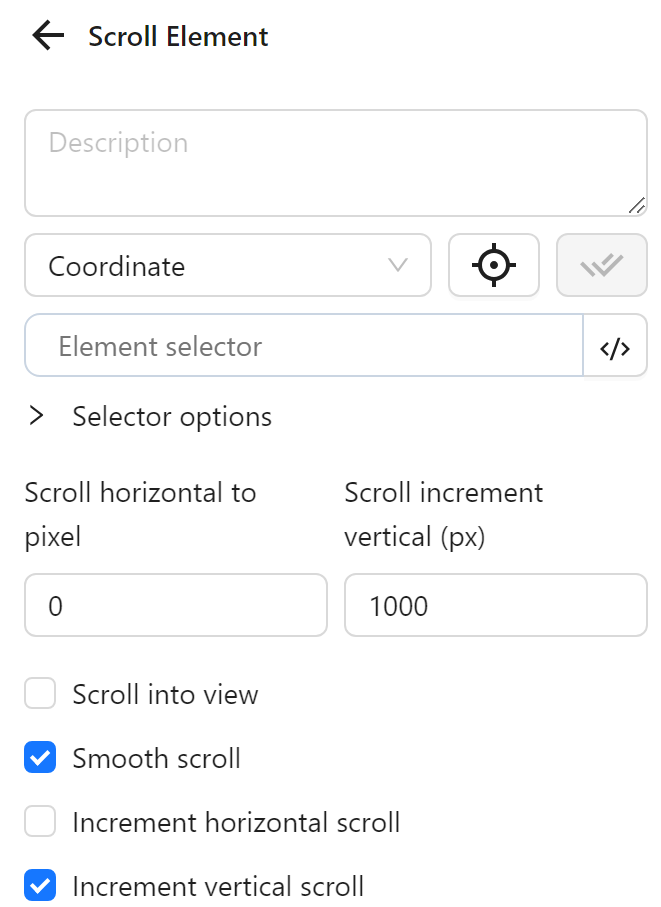Enable the Scroll into view checkbox
Image resolution: width=661 pixels, height=907 pixels.
40,693
